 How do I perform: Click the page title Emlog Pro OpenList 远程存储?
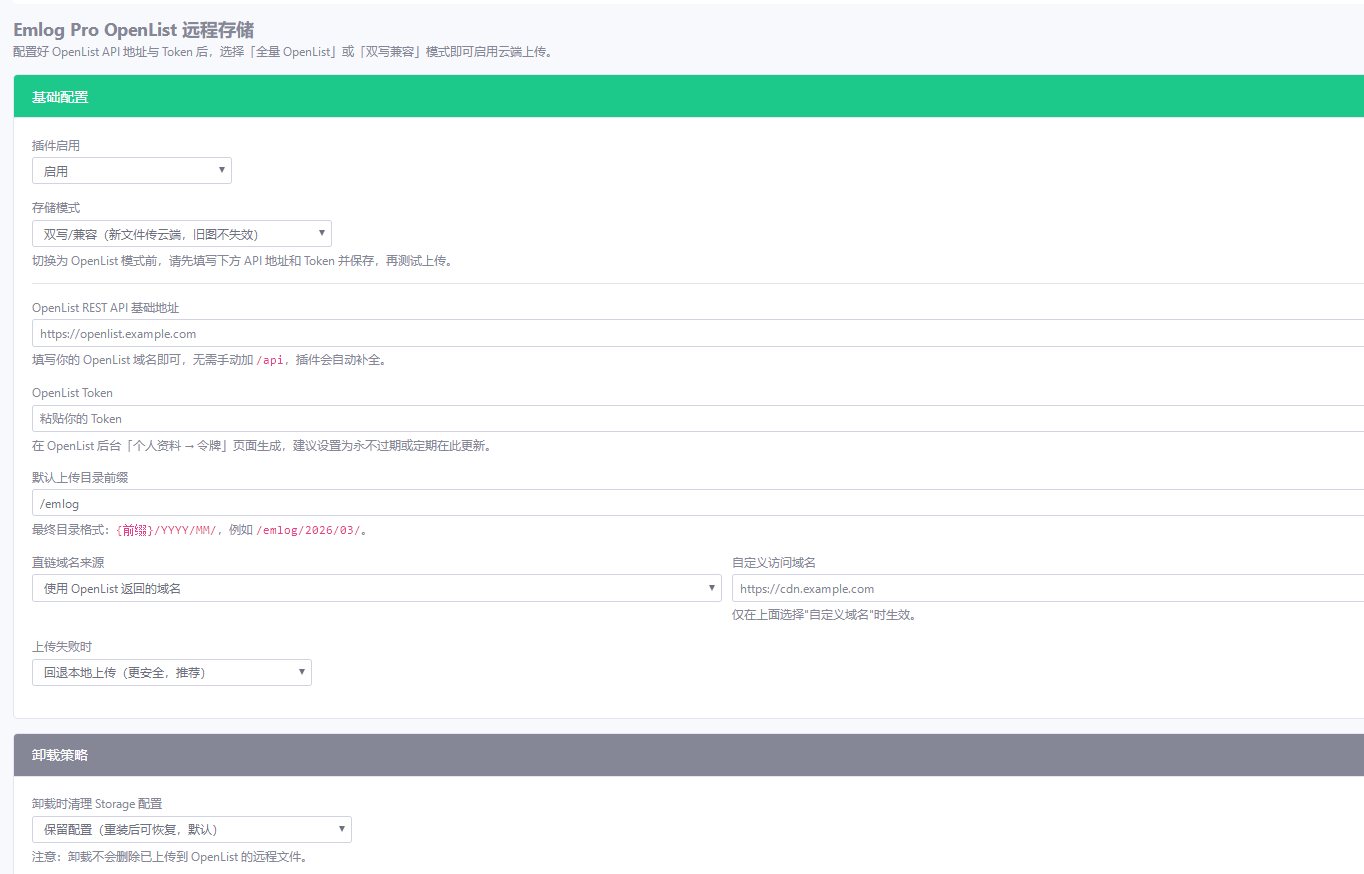tap(133, 30)
